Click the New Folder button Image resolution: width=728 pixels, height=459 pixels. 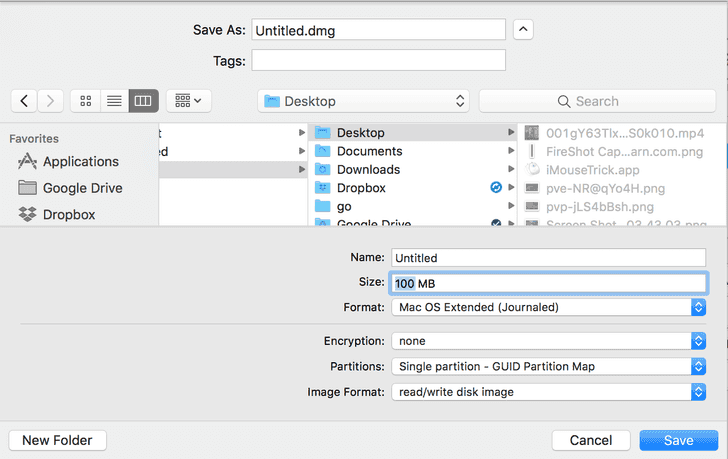click(x=57, y=440)
